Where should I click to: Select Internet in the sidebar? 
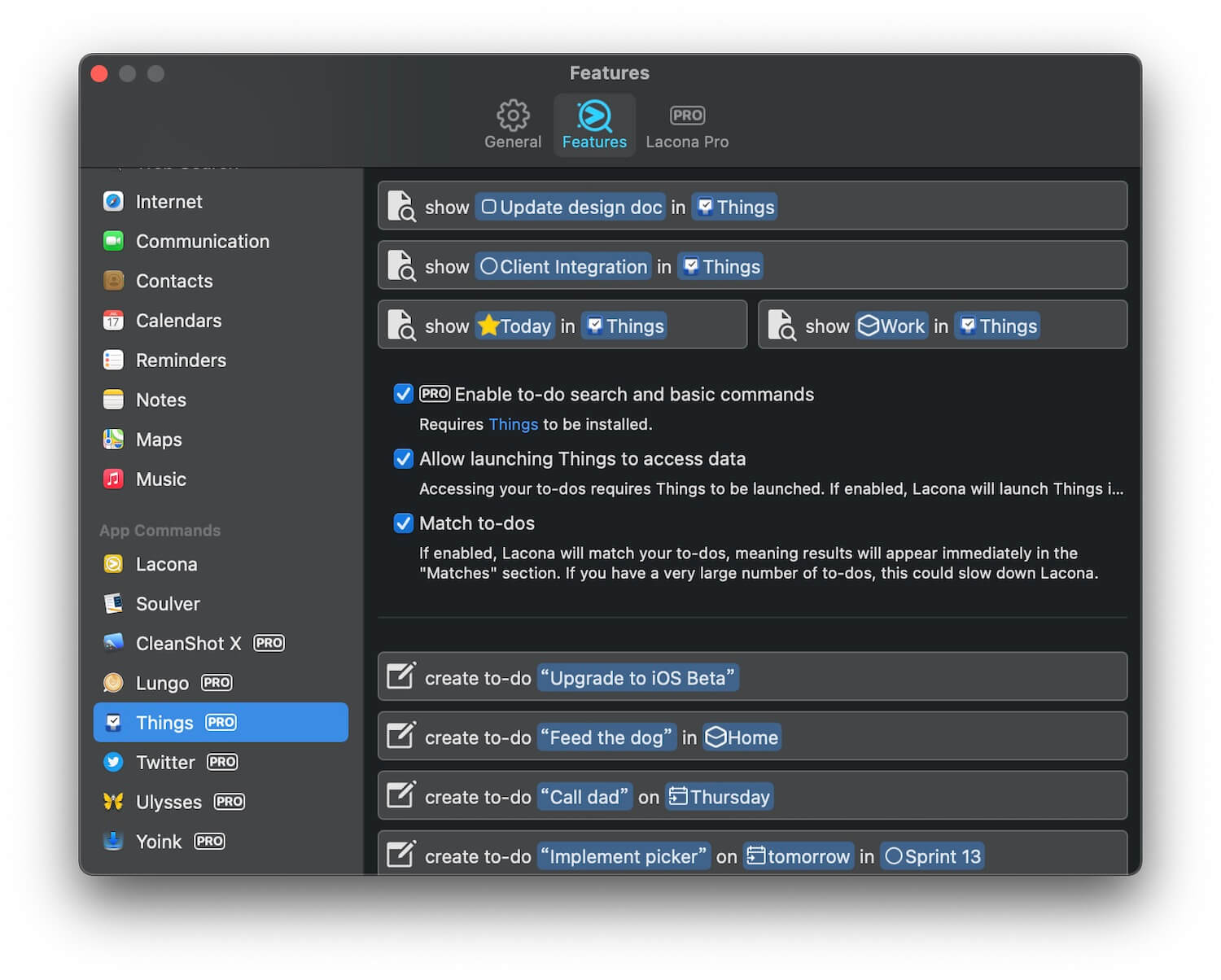coord(221,201)
